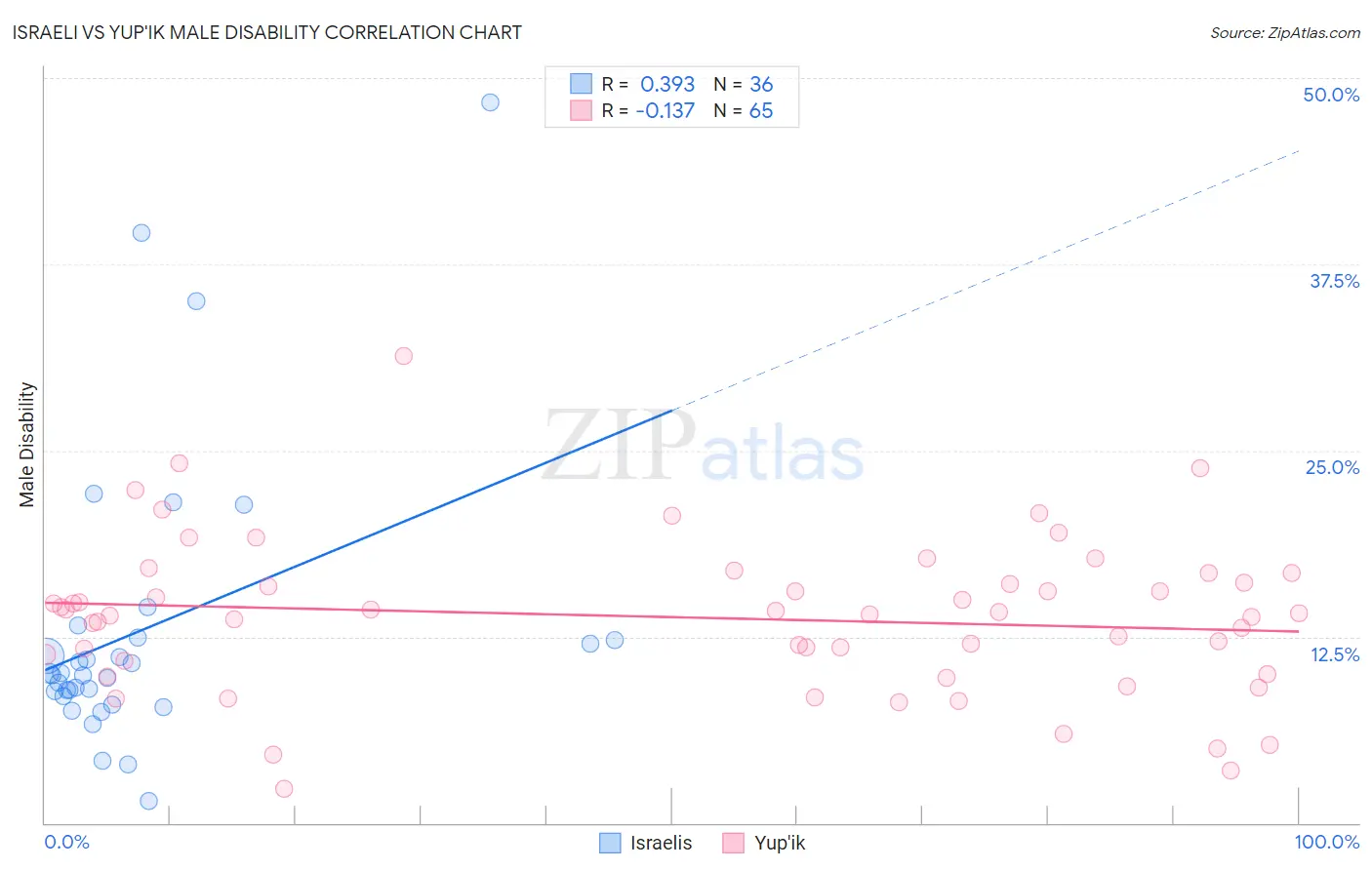The height and width of the screenshot is (870, 1372).
Task: Click the 0.0% x-axis label
Action: tap(66, 842)
